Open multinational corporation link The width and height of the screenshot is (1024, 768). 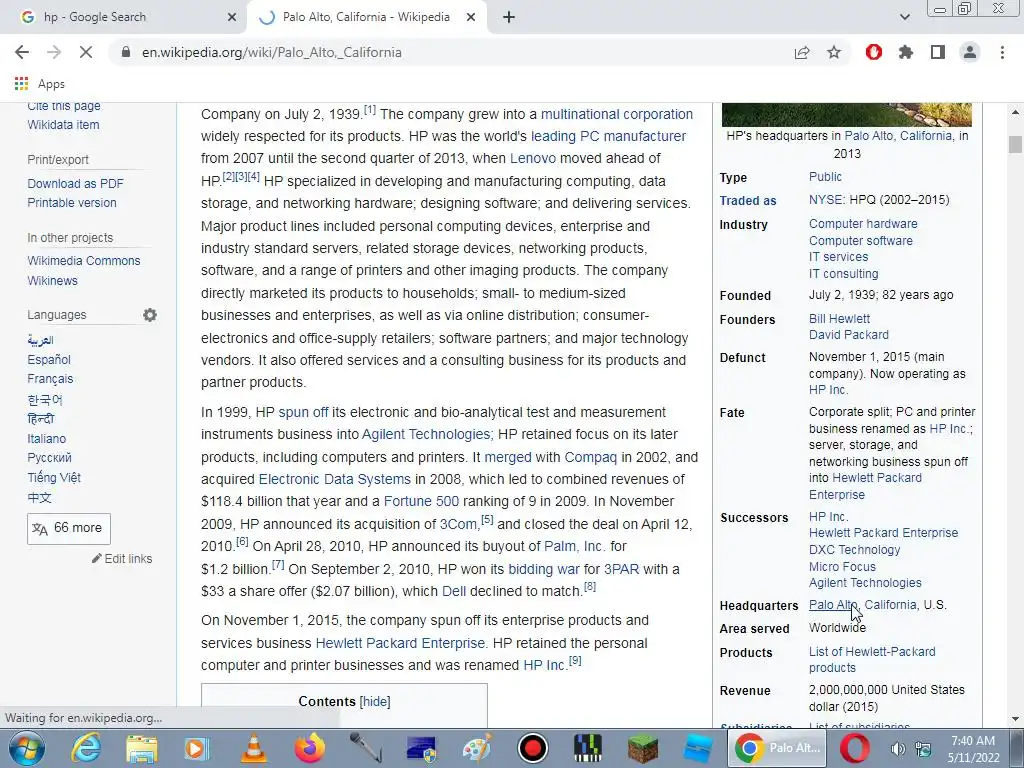616,114
